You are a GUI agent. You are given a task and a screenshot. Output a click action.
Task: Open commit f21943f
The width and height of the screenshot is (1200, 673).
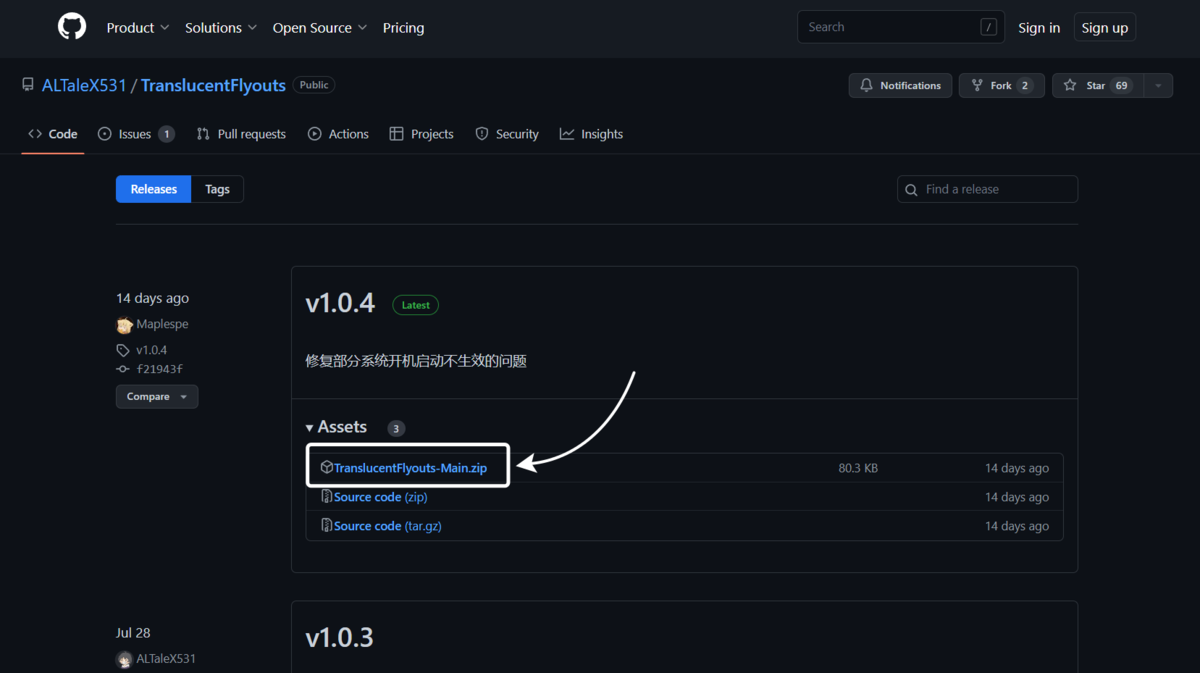(159, 369)
